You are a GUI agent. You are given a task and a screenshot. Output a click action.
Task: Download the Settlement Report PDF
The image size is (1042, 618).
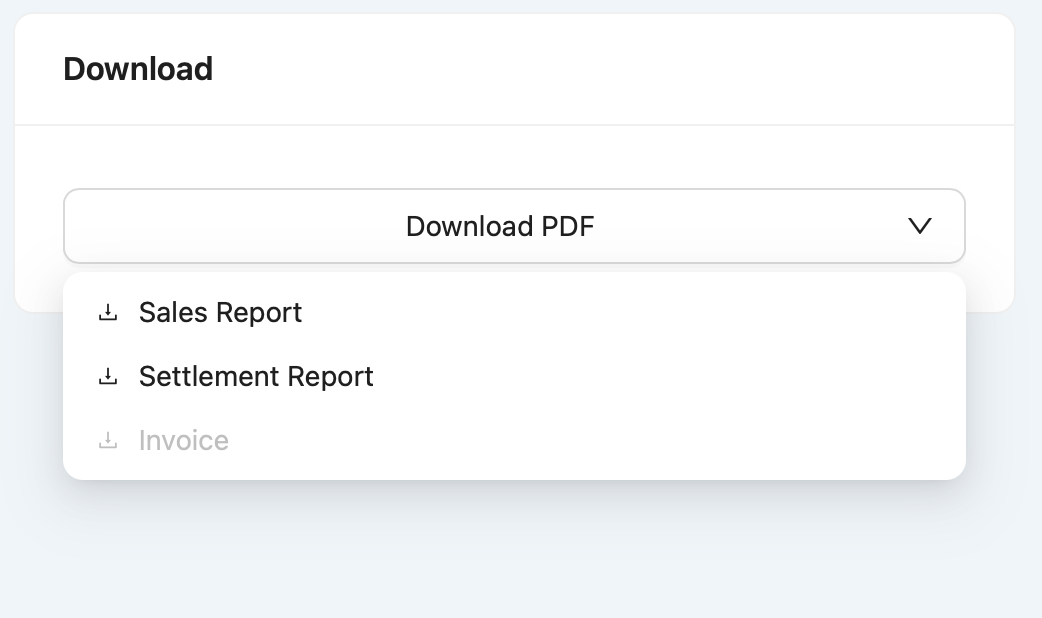tap(256, 377)
